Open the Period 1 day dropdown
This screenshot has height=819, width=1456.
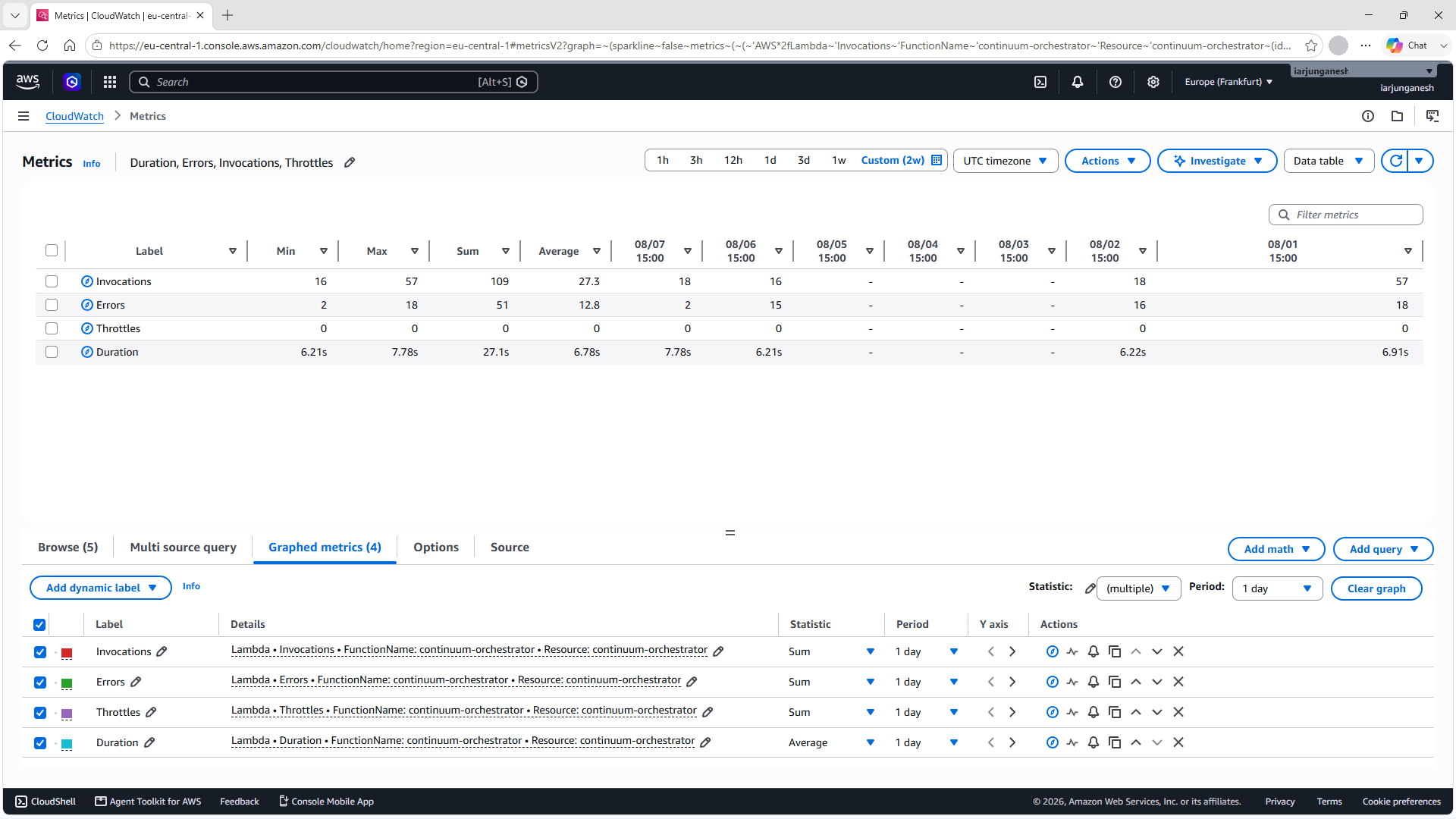point(1278,588)
